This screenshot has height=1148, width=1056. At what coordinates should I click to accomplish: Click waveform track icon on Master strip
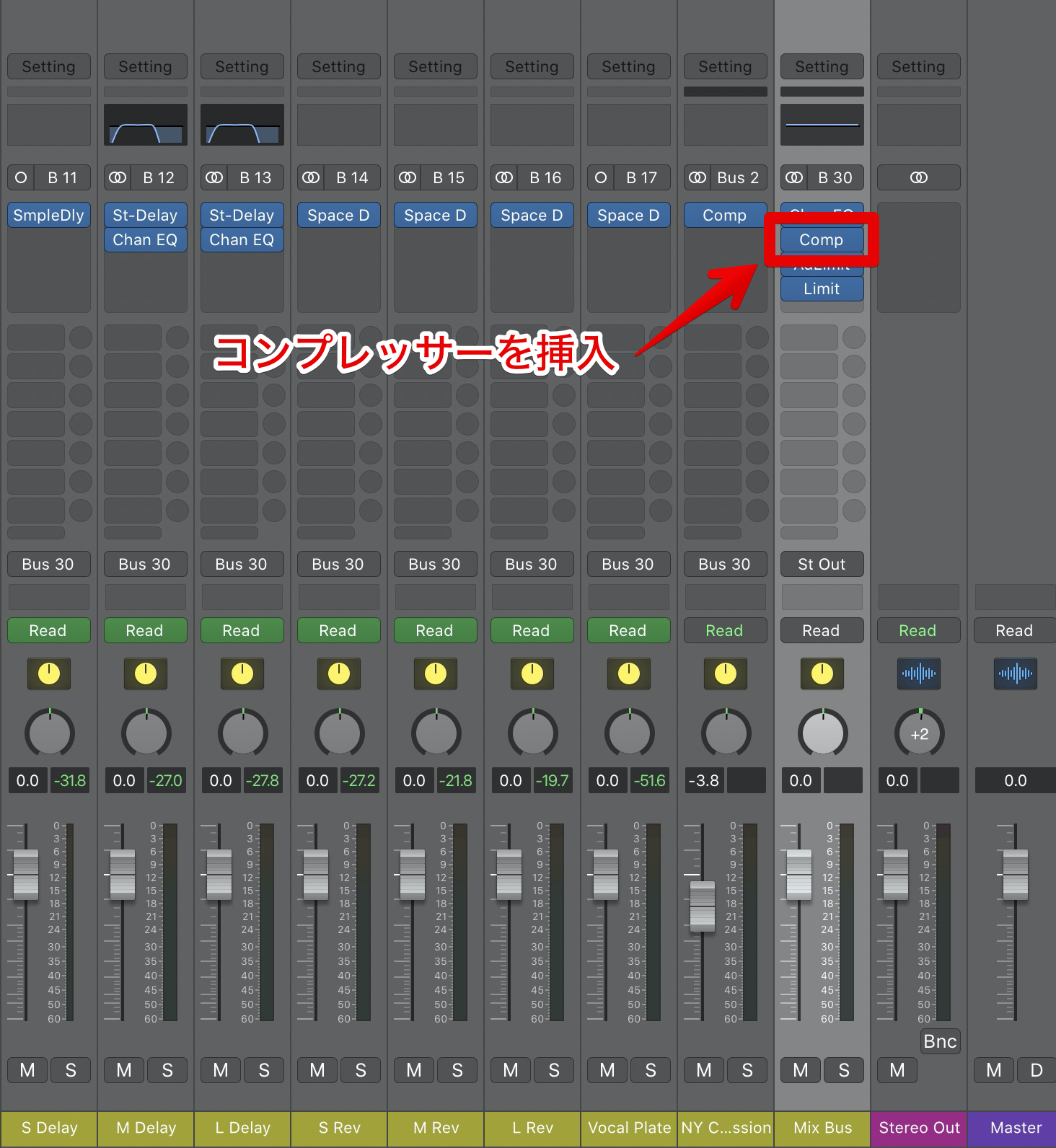click(x=1015, y=674)
